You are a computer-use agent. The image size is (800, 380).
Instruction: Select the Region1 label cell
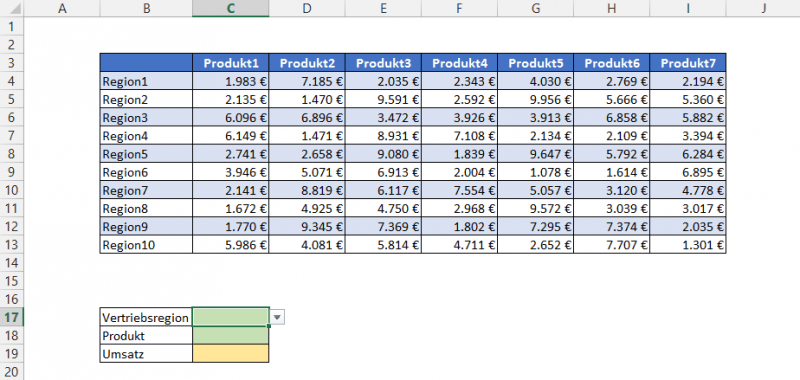tap(146, 81)
